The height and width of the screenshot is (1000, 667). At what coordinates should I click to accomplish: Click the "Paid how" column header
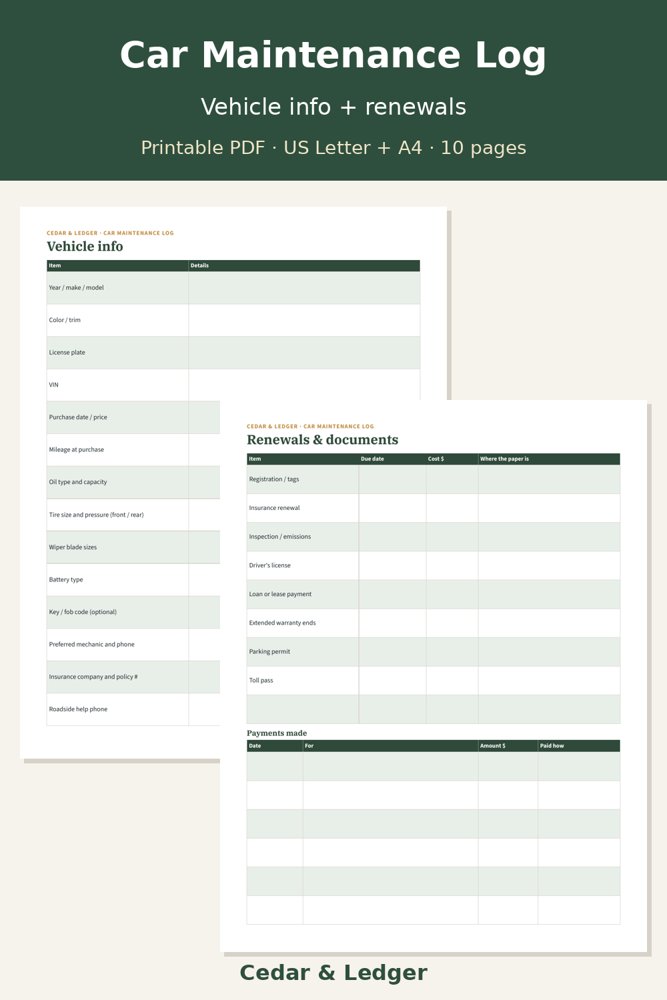click(552, 746)
